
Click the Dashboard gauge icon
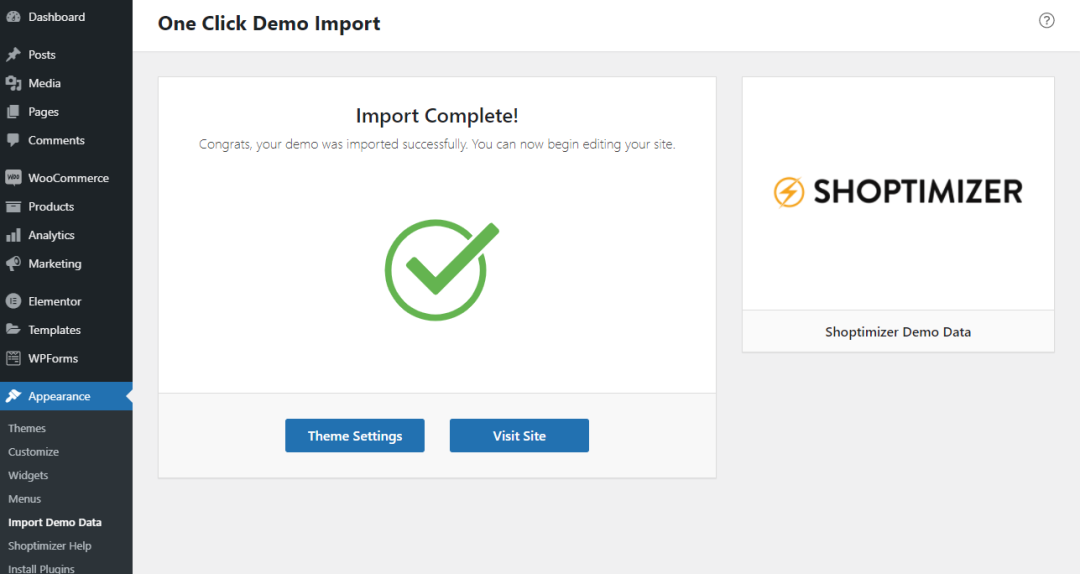pos(13,17)
